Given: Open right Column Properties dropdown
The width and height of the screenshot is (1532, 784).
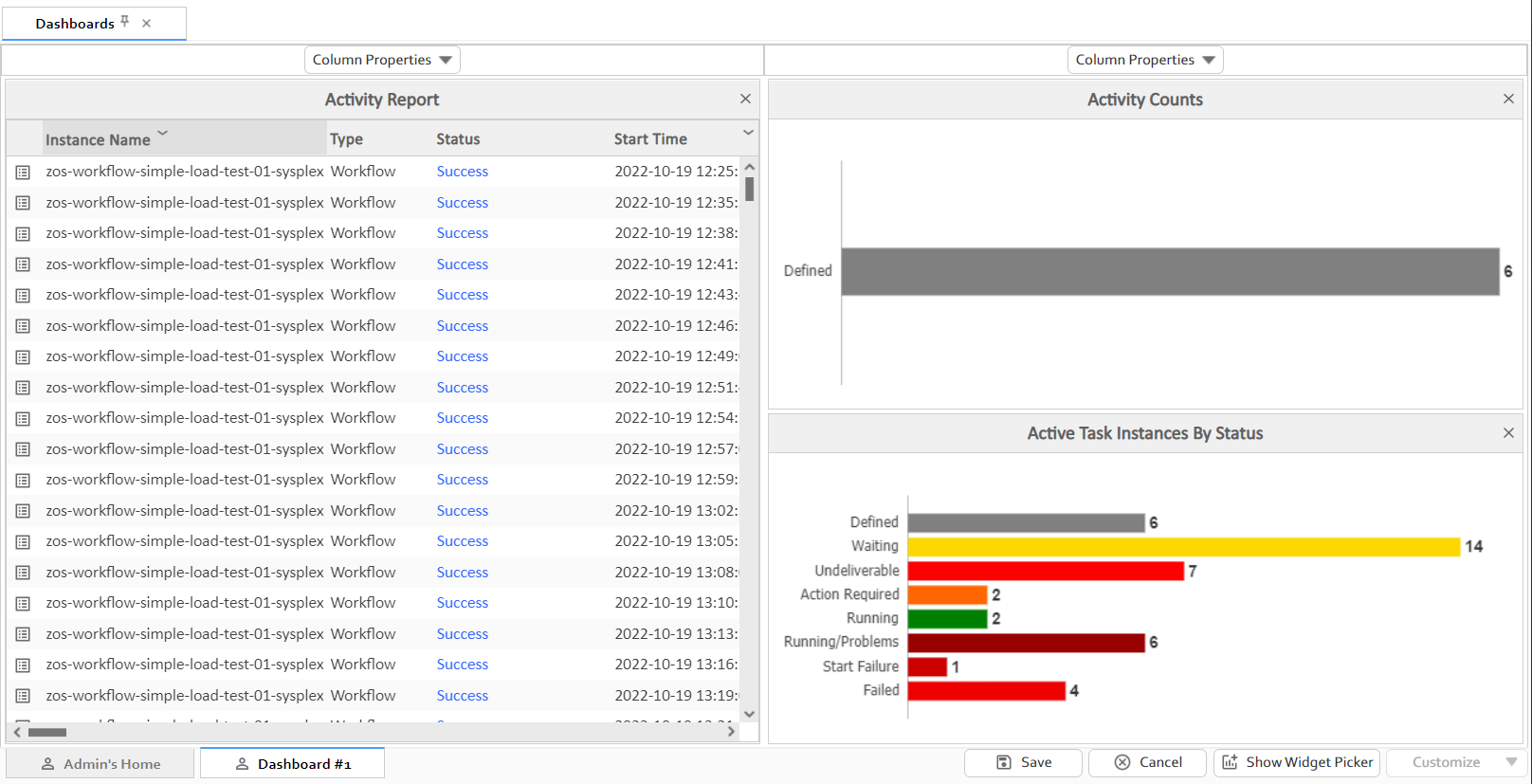Looking at the screenshot, I should coord(1144,60).
